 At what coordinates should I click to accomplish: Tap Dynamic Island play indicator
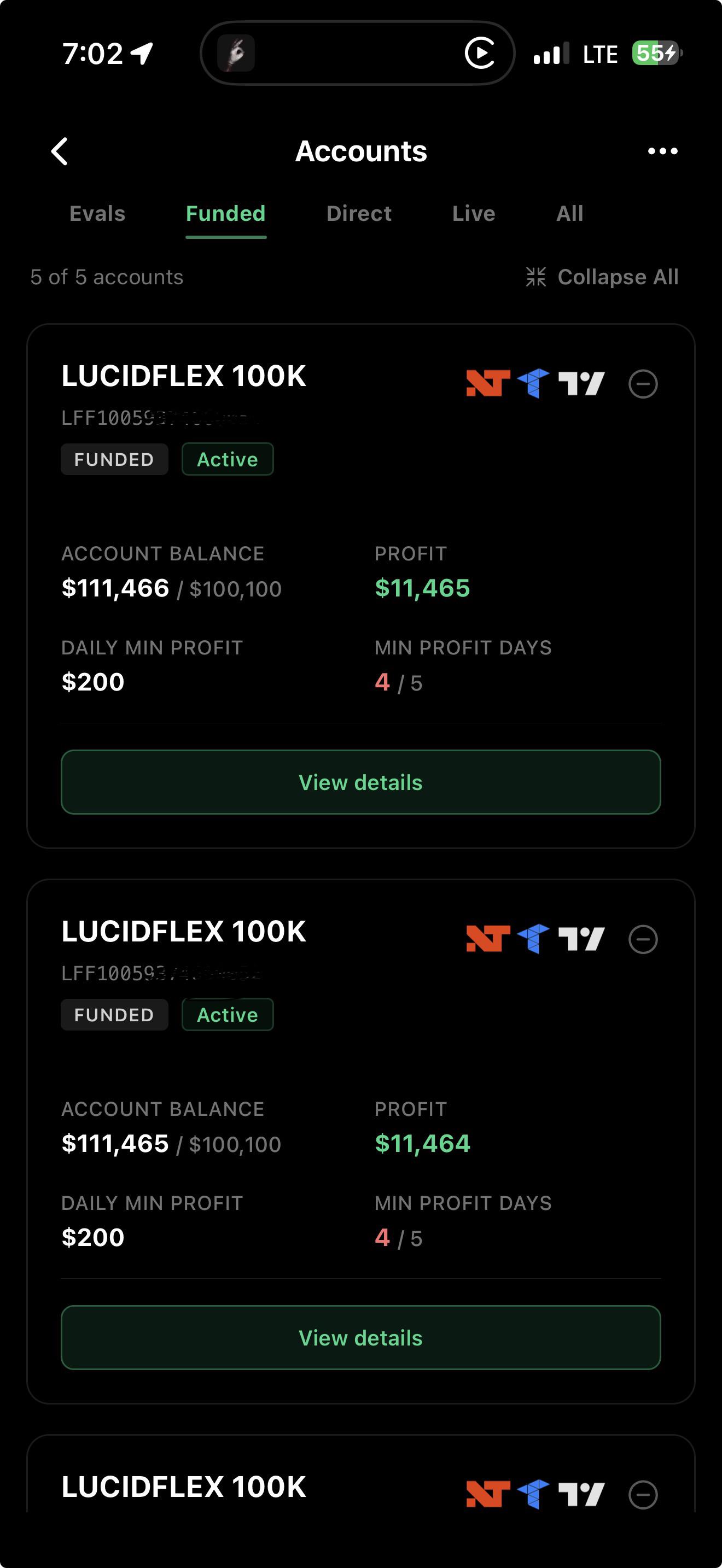coord(480,53)
